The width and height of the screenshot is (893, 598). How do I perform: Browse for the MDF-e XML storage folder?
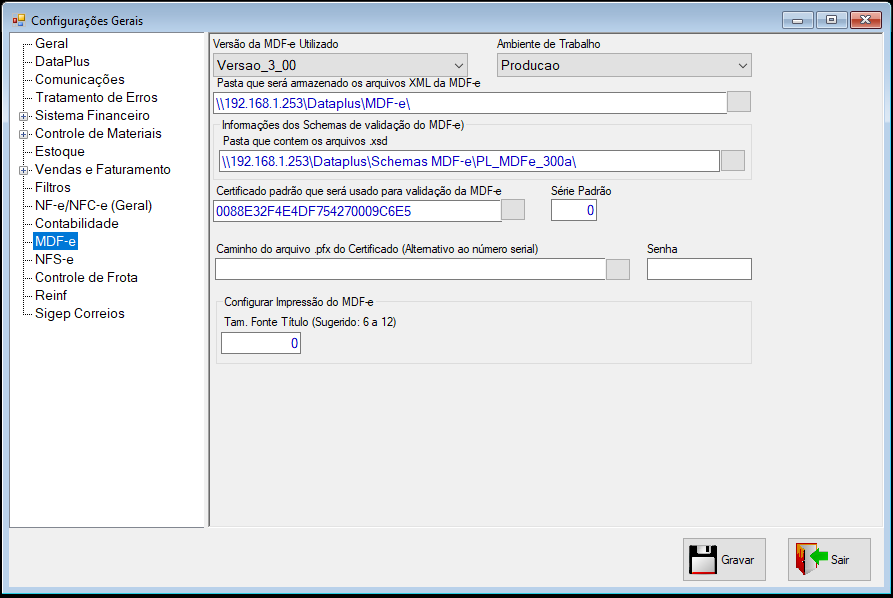click(739, 102)
